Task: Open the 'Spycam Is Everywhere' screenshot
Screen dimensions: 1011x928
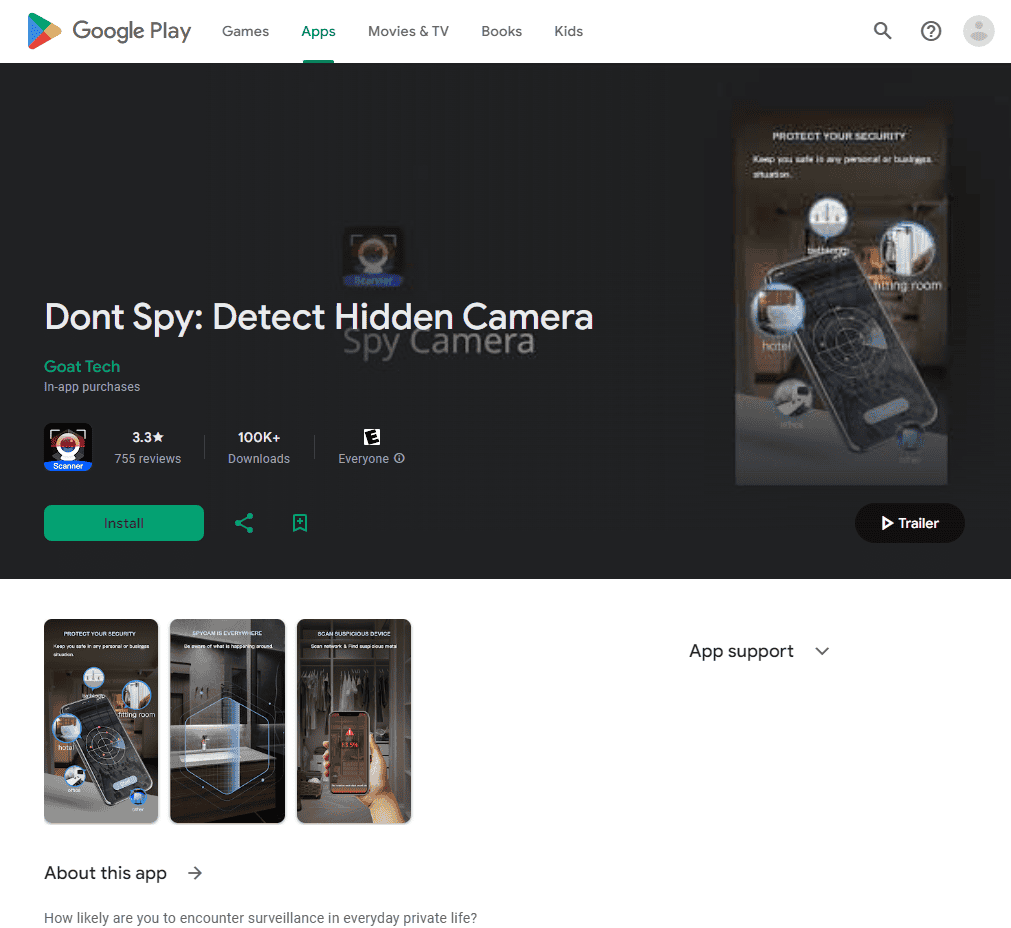Action: (227, 721)
